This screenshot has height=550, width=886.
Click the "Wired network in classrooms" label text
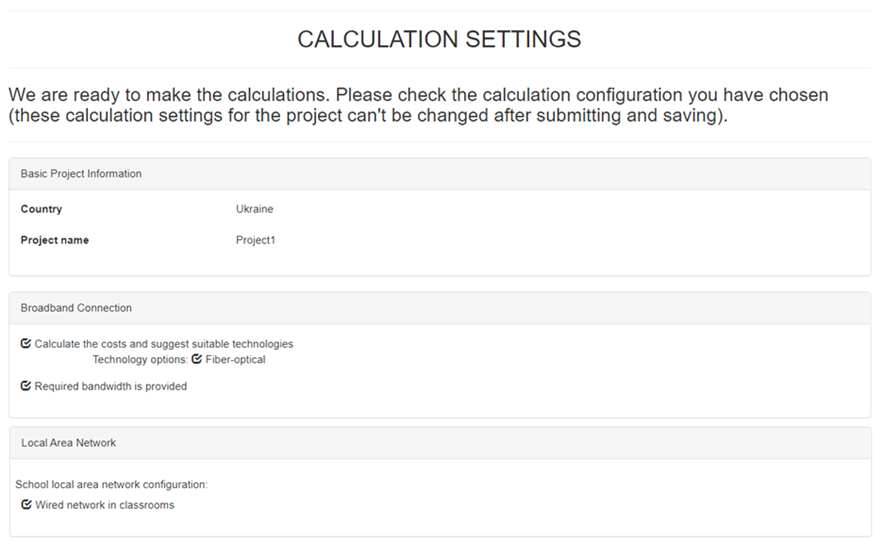[104, 505]
